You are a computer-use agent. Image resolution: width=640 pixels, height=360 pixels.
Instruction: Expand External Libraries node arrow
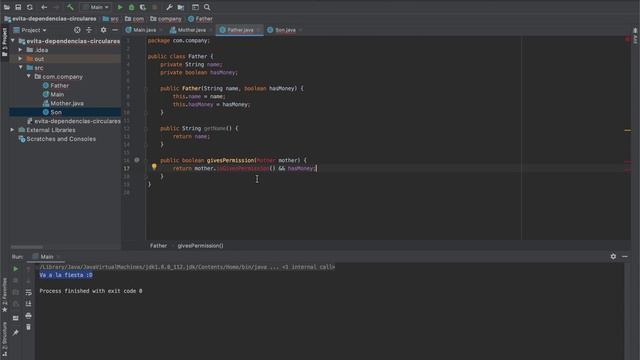point(13,130)
